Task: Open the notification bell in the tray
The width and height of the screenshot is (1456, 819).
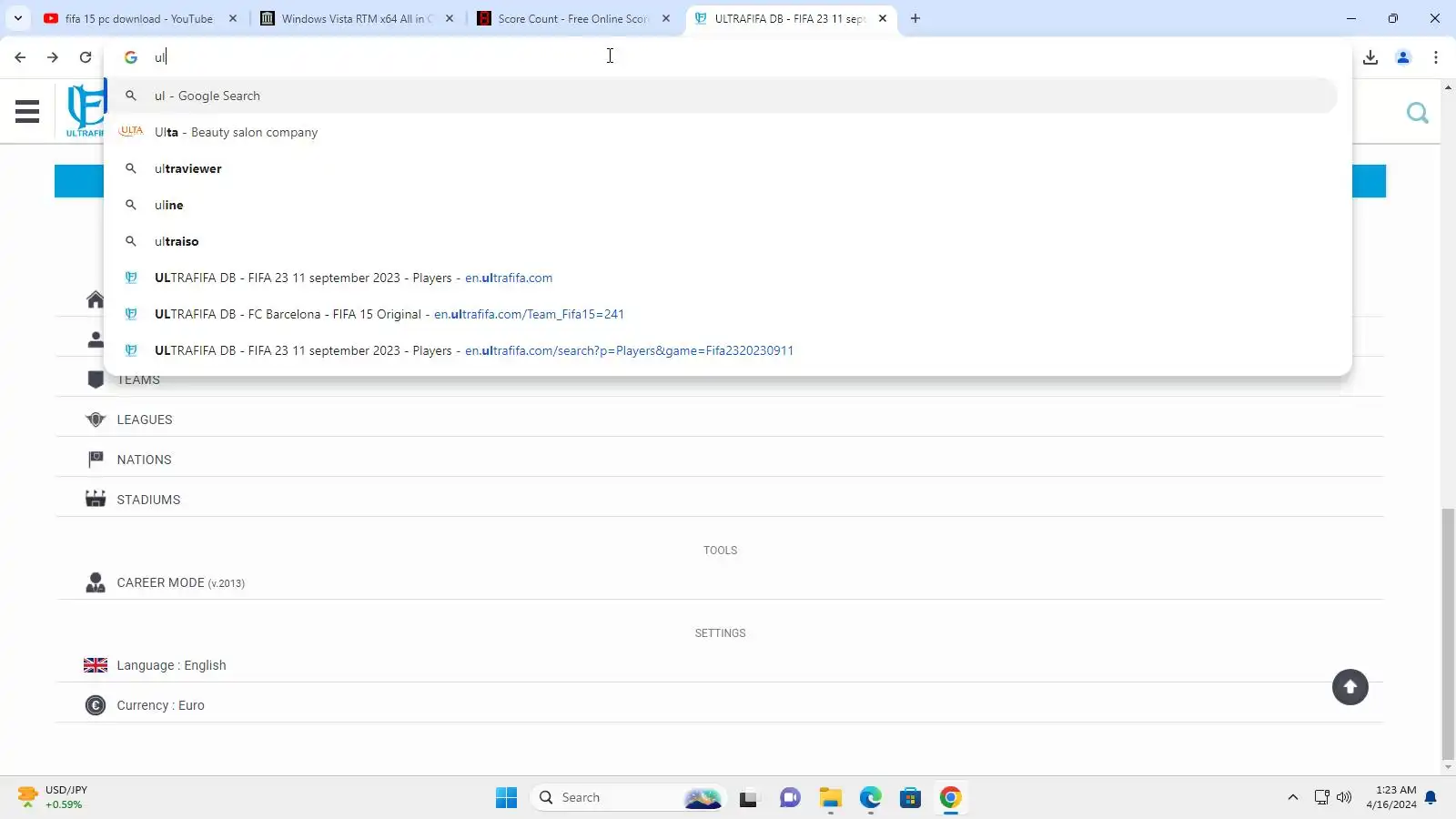Action: coord(1431,798)
